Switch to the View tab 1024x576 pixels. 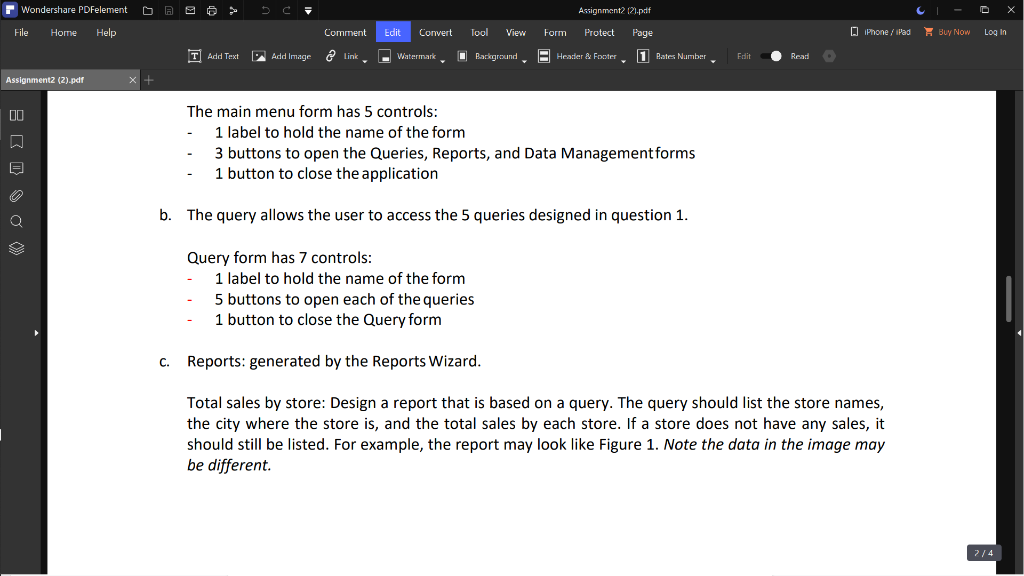(516, 32)
